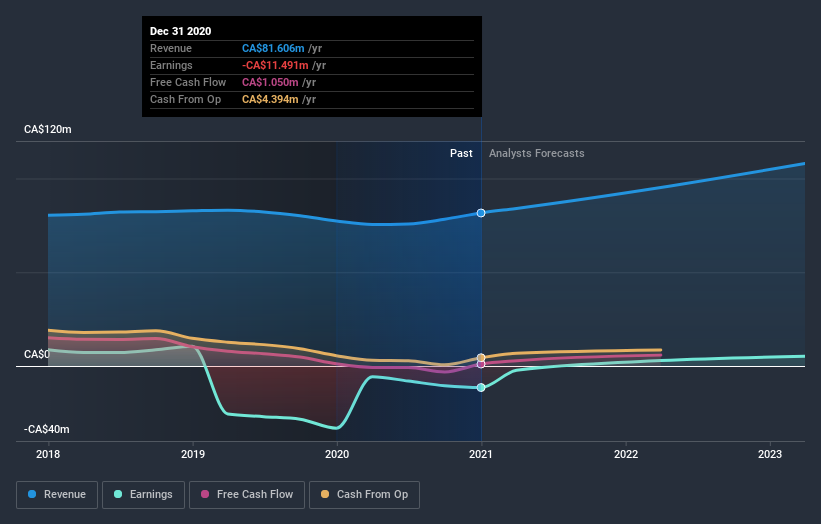This screenshot has height=524, width=821.
Task: Click the Free Cash Flow label in tooltip
Action: tap(188, 82)
